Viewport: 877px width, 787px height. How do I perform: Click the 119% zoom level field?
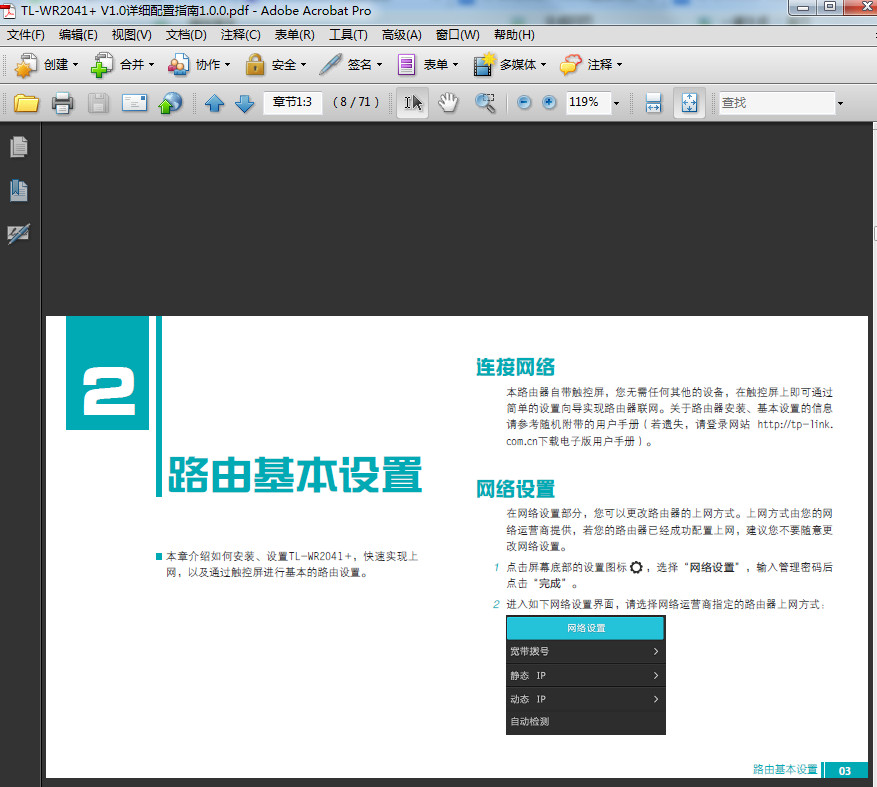589,102
